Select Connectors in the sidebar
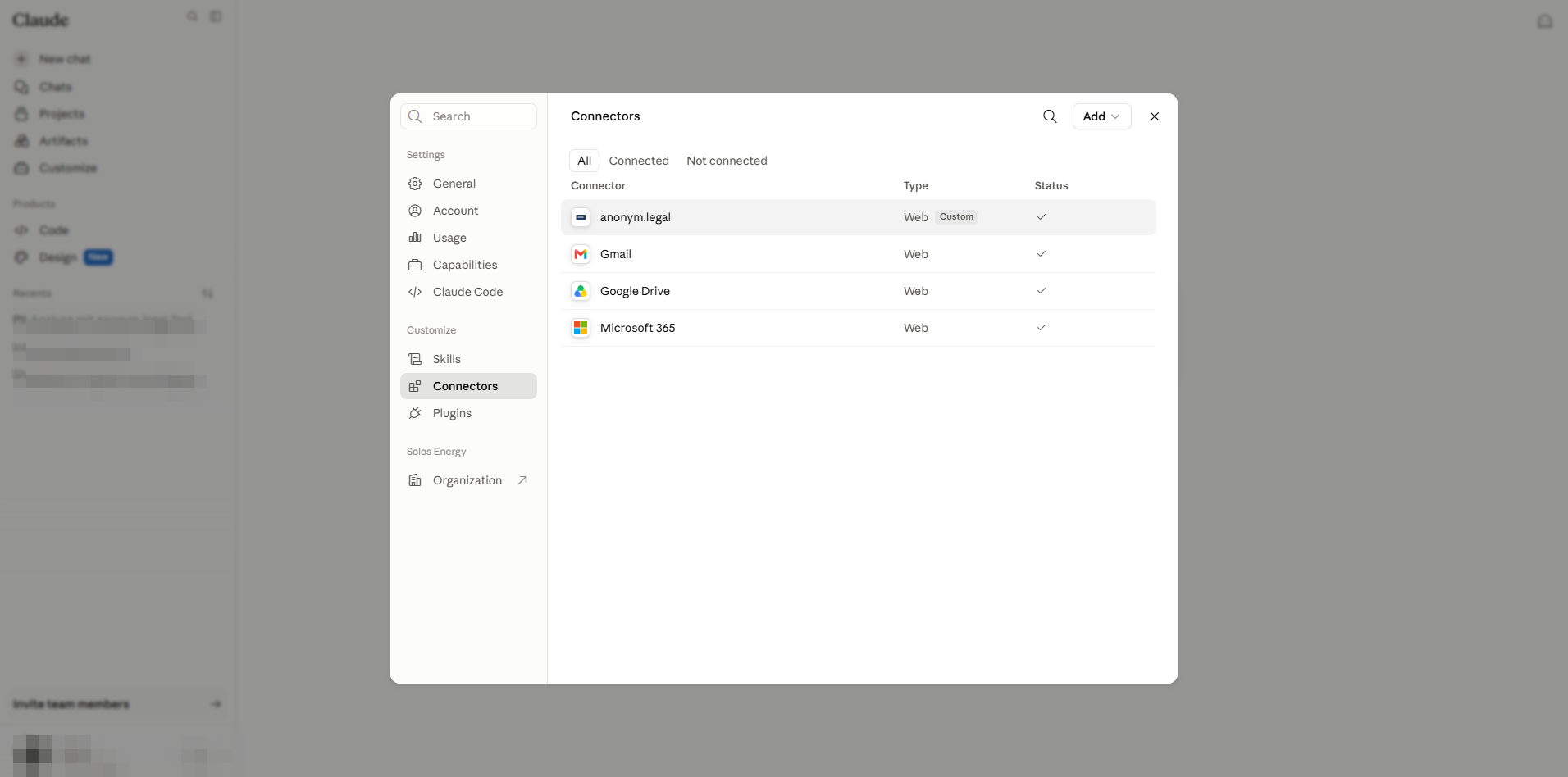Image resolution: width=1568 pixels, height=777 pixels. [x=468, y=386]
